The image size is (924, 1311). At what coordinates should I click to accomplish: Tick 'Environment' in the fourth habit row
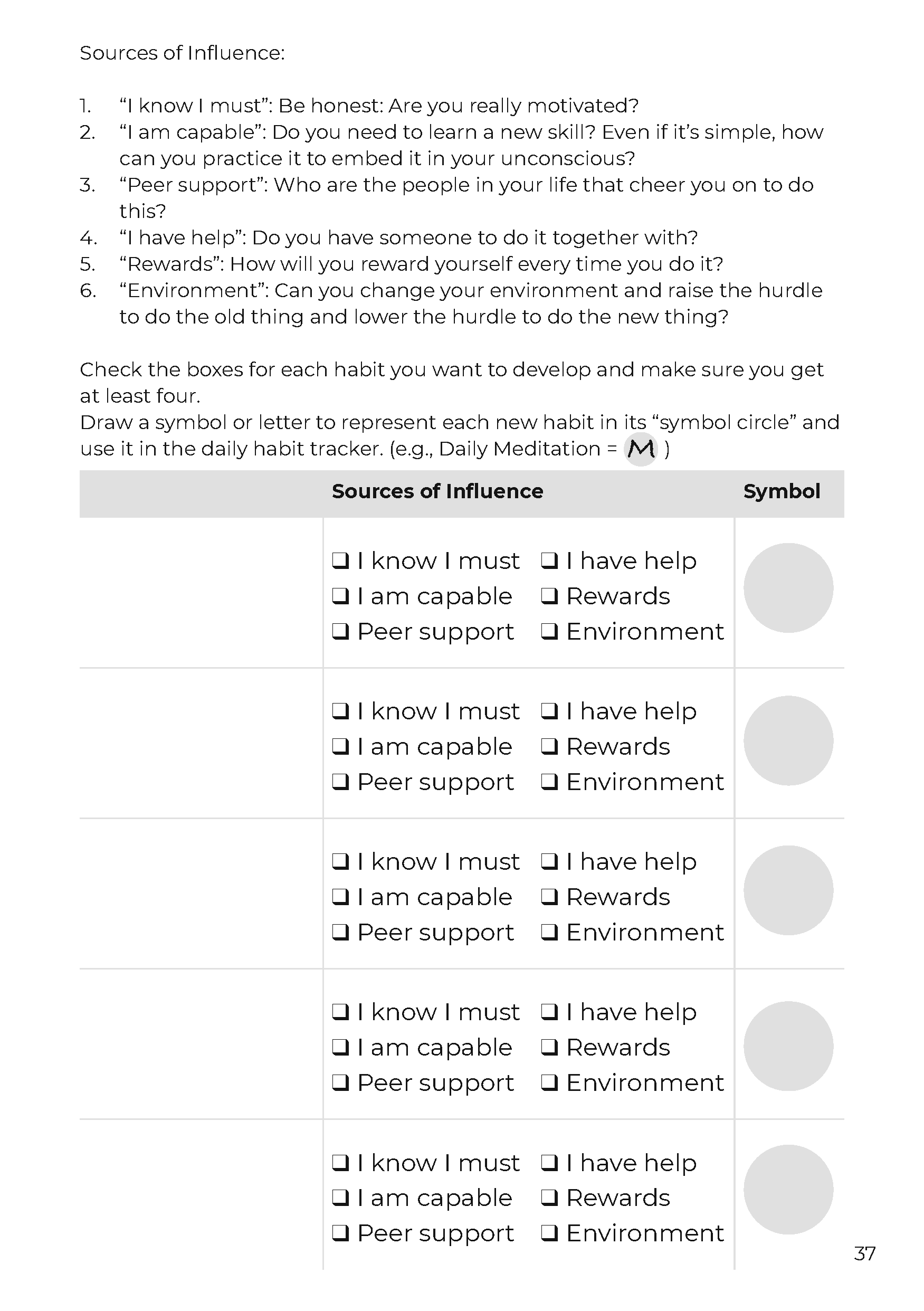[x=549, y=1082]
